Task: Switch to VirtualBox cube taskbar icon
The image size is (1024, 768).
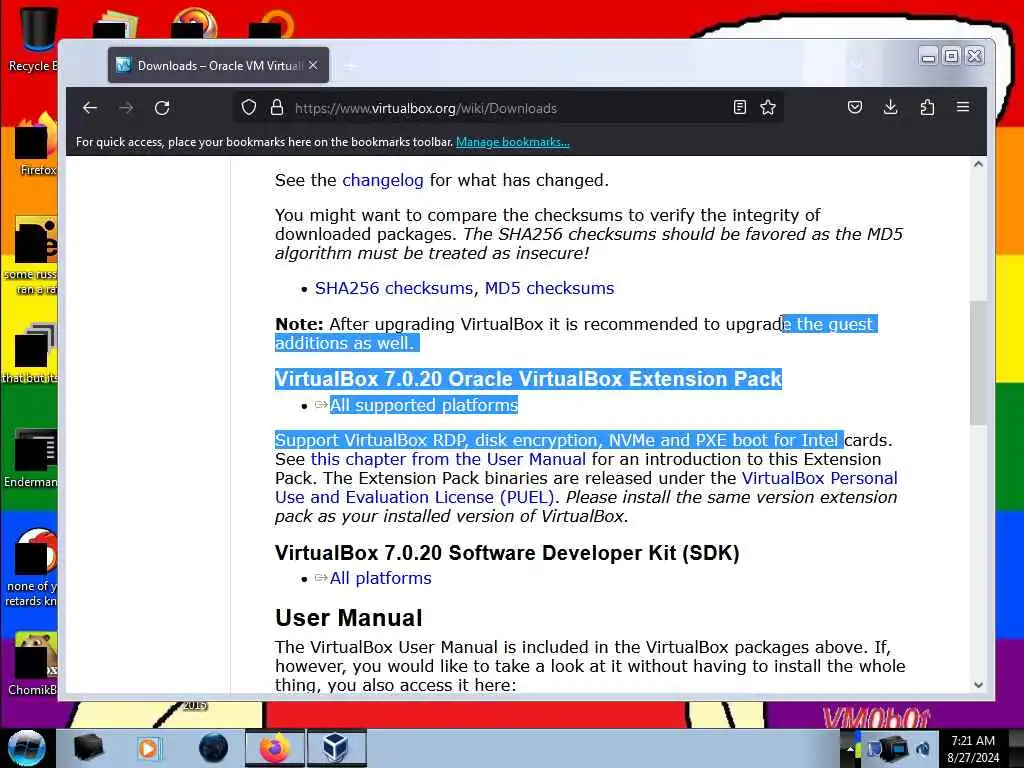Action: pos(336,748)
